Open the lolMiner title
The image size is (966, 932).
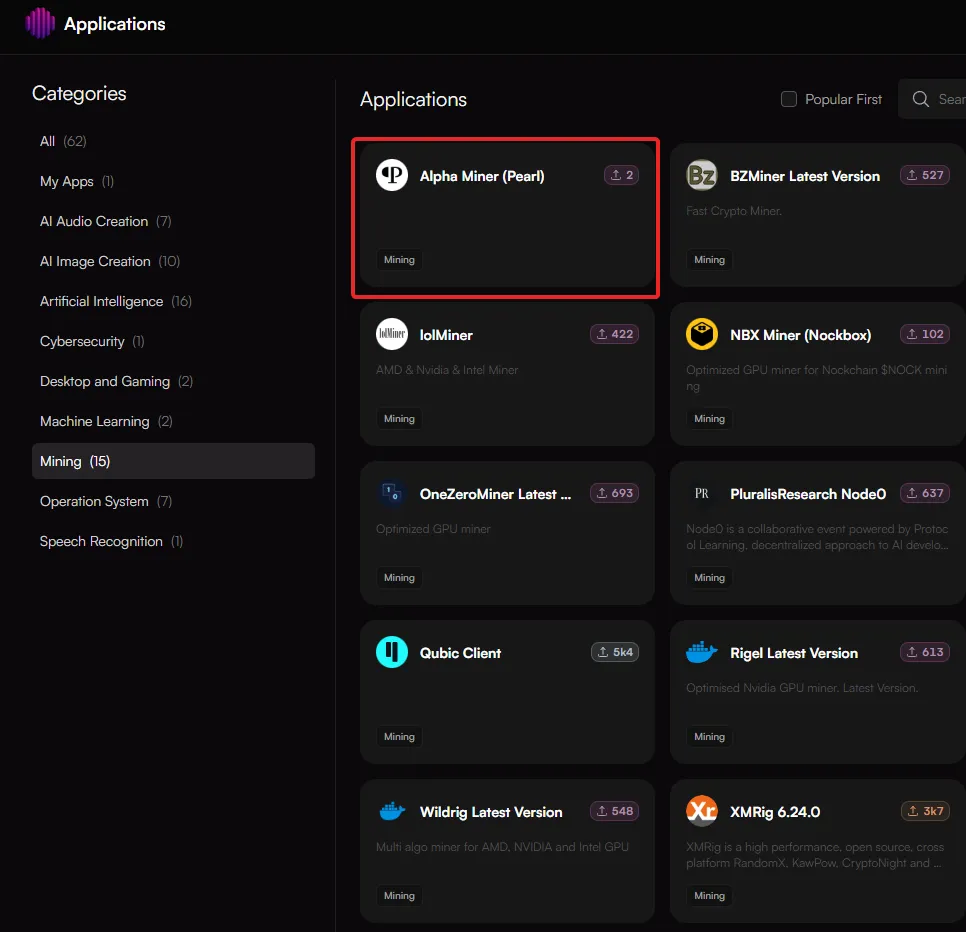[x=446, y=335]
